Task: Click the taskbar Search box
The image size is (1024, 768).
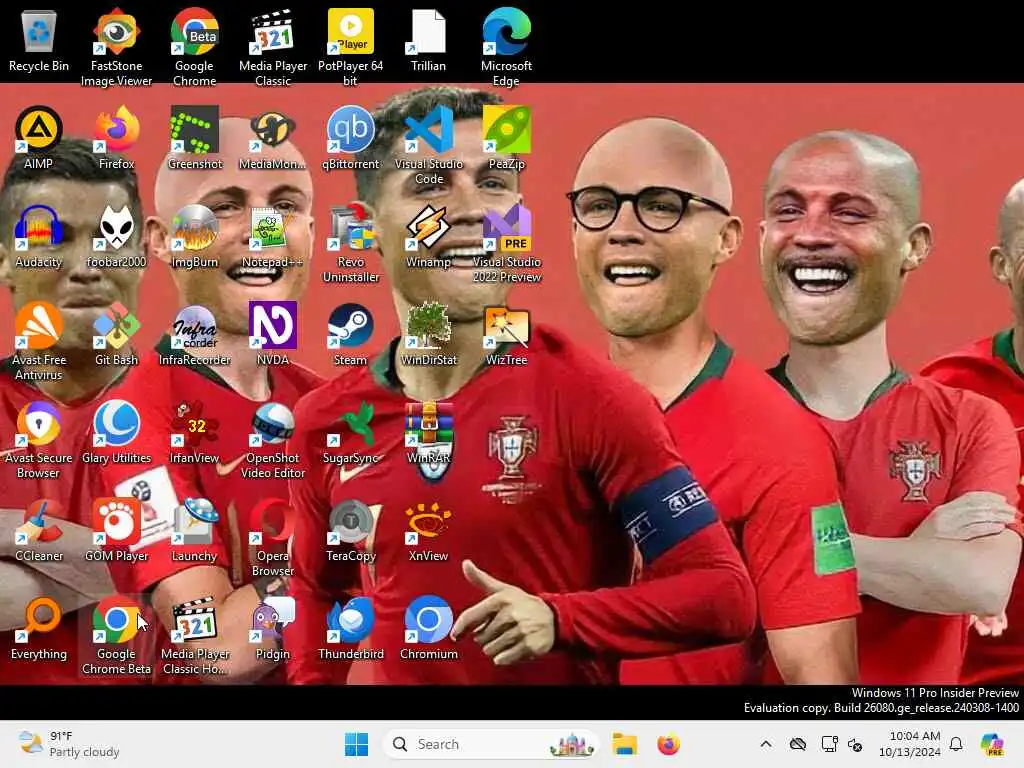Action: 490,744
